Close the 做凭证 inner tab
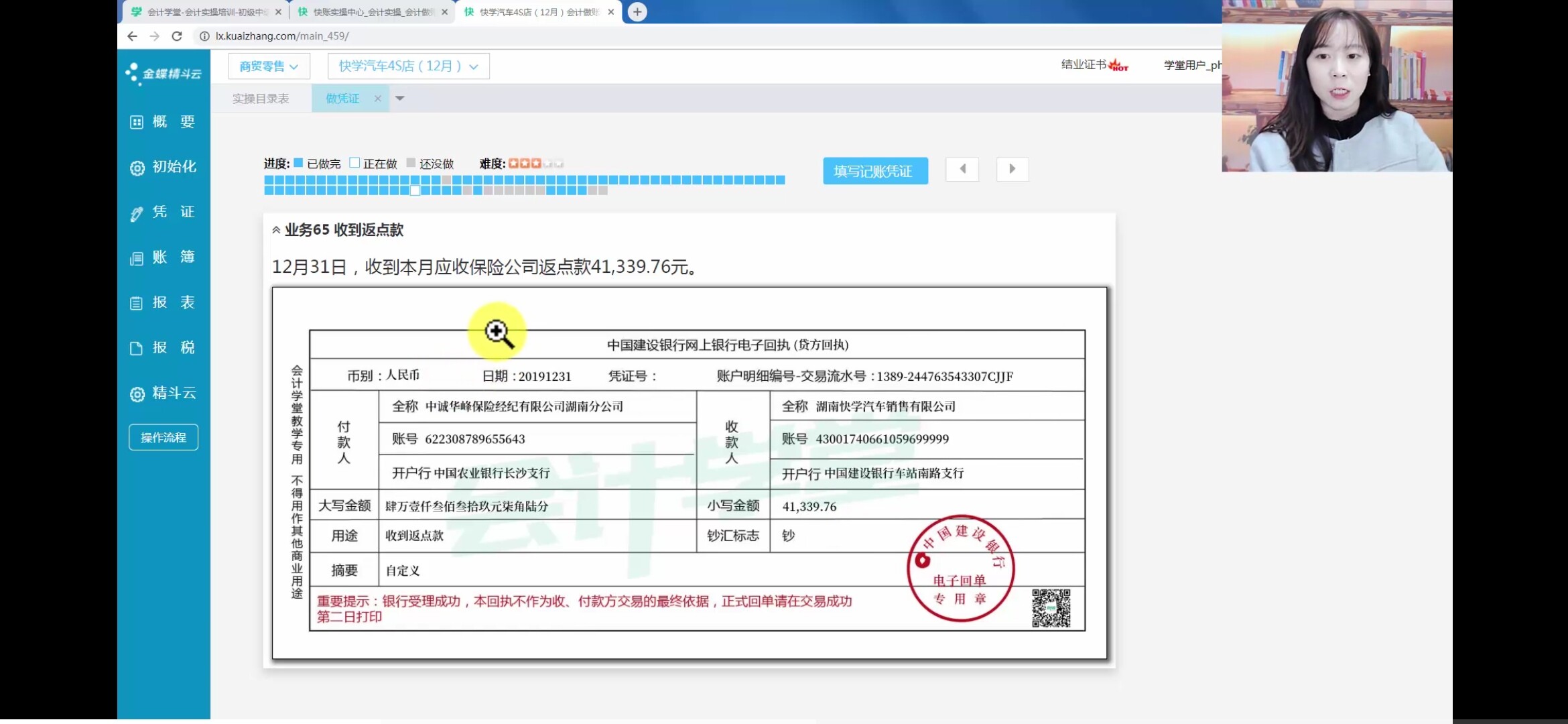This screenshot has height=724, width=1568. point(378,99)
